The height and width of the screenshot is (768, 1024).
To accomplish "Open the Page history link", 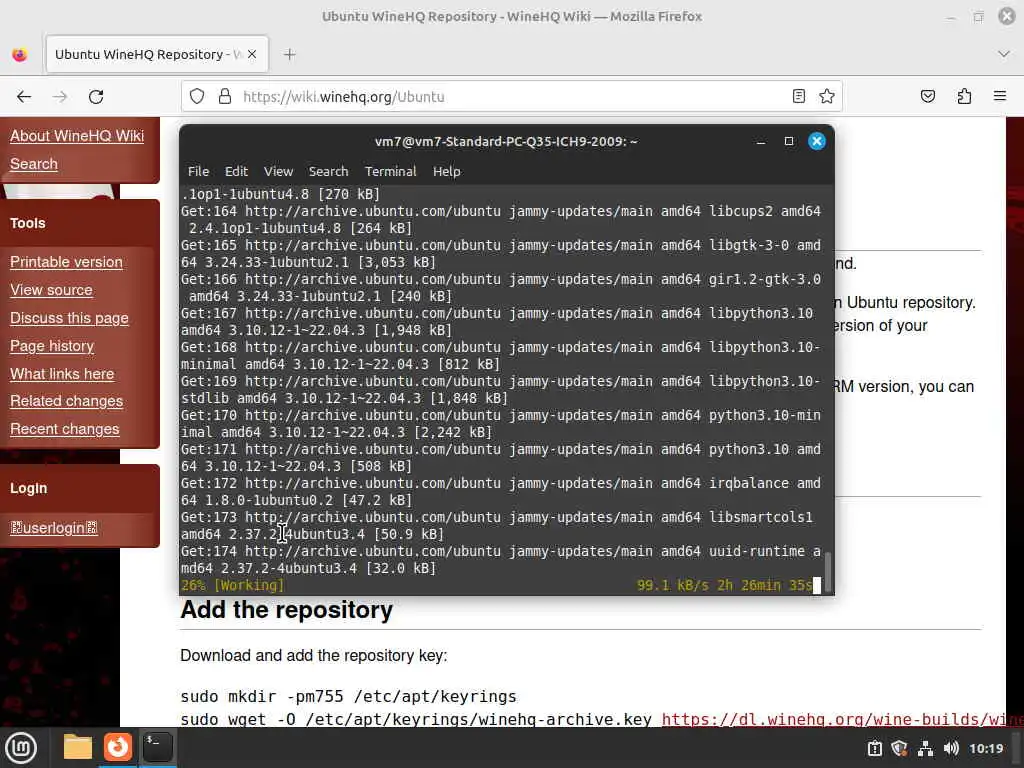I will (52, 346).
